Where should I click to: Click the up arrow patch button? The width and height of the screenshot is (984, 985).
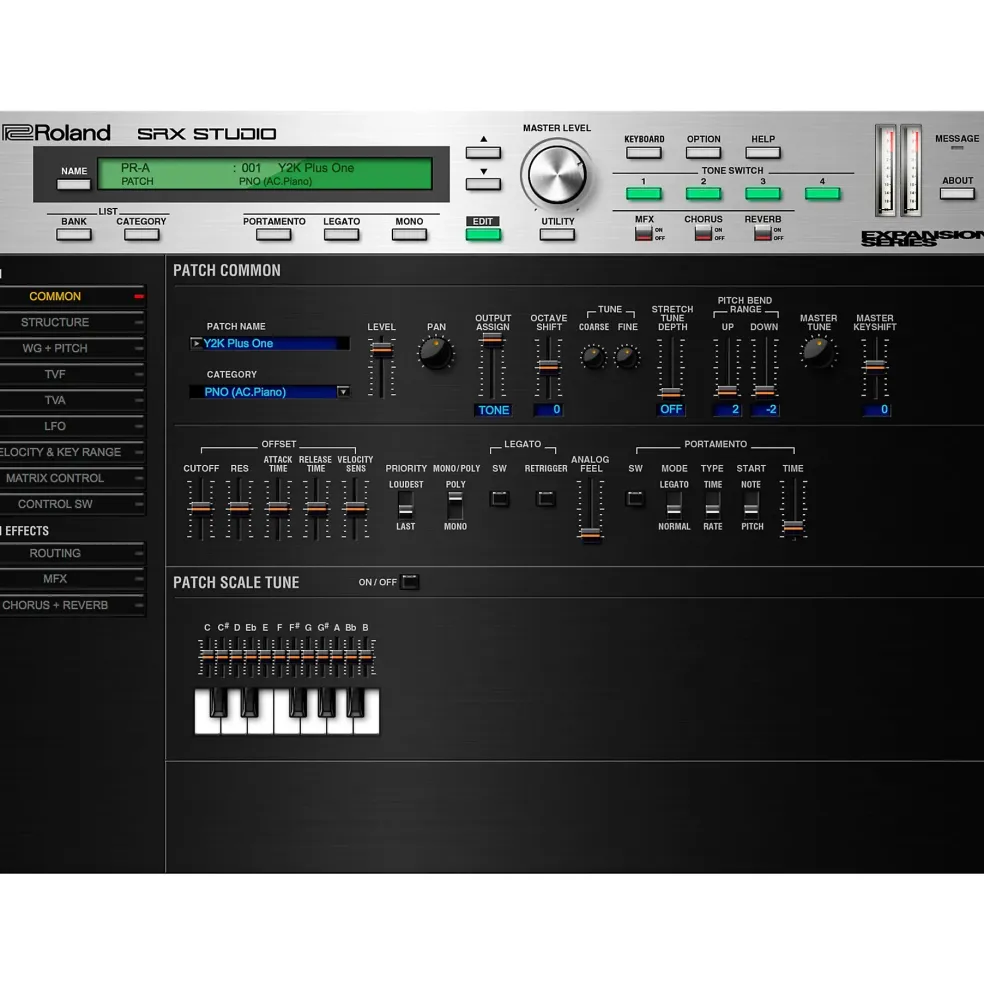click(483, 152)
